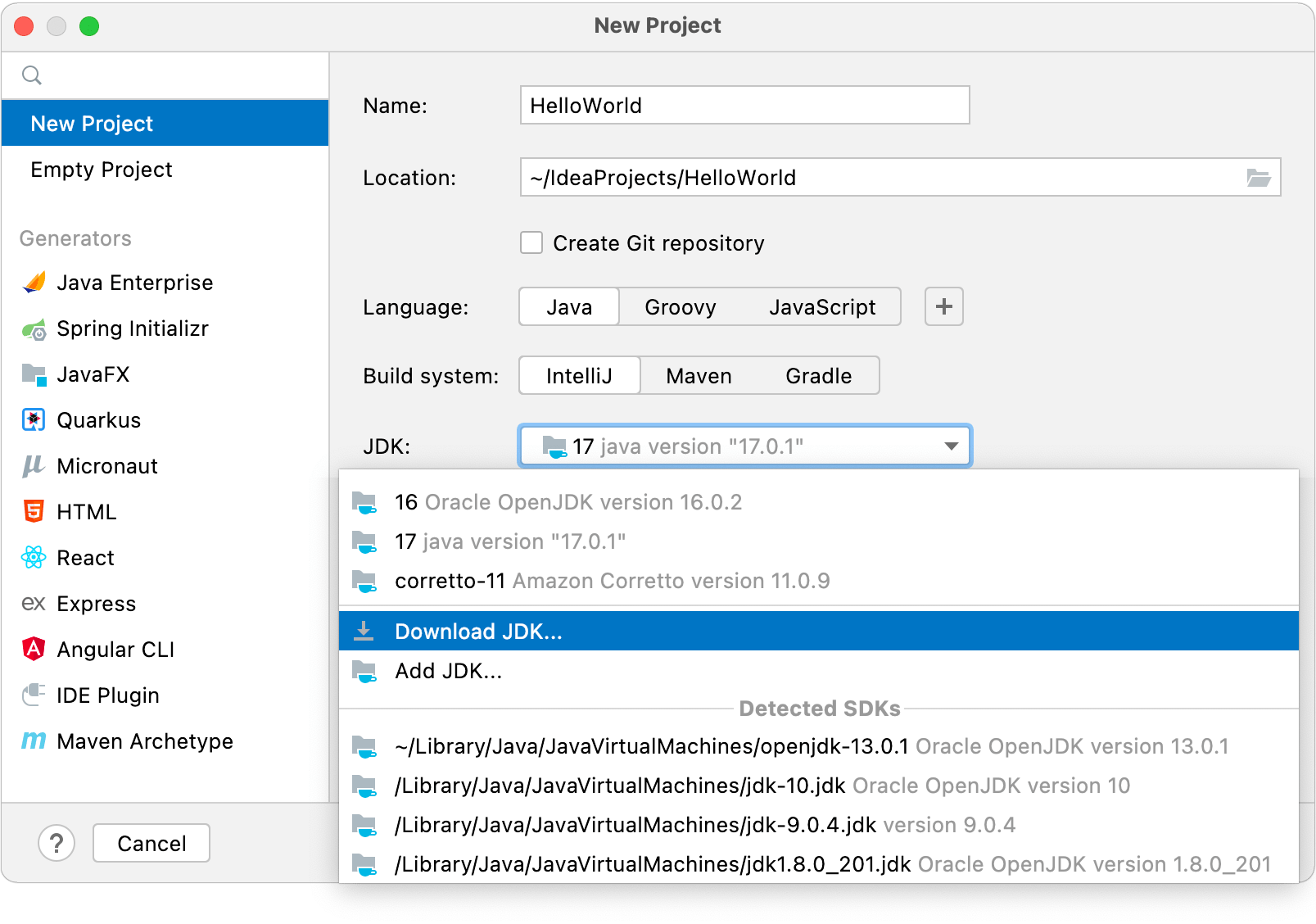Viewport: 1316px width, 924px height.
Task: Select the Java Enterprise generator icon
Action: coord(34,282)
